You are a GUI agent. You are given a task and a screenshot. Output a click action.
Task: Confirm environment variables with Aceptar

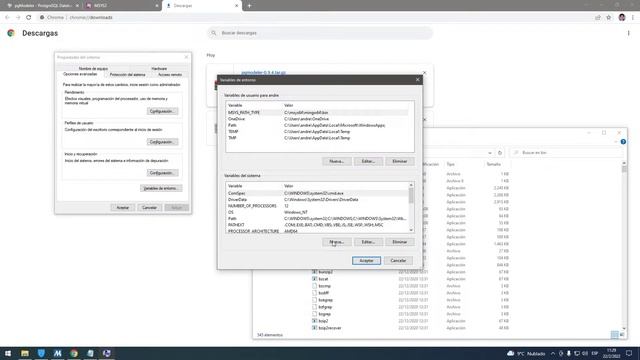pos(366,260)
